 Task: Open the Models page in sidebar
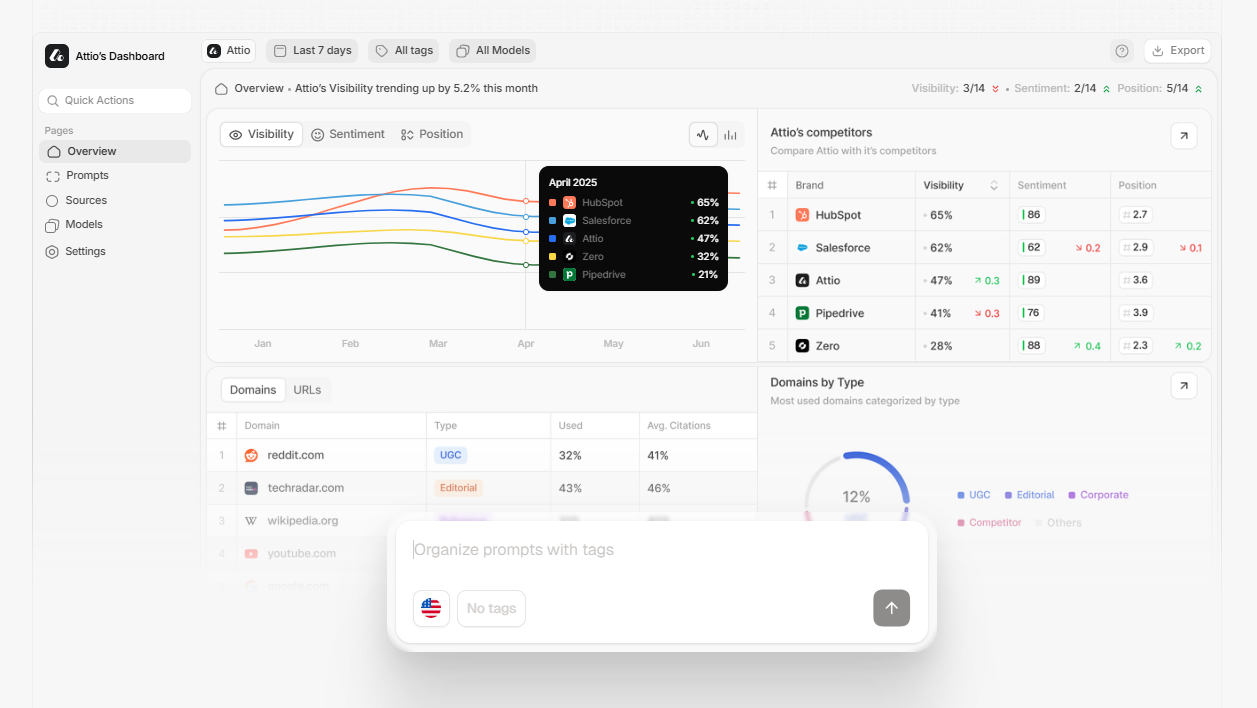pyautogui.click(x=74, y=225)
